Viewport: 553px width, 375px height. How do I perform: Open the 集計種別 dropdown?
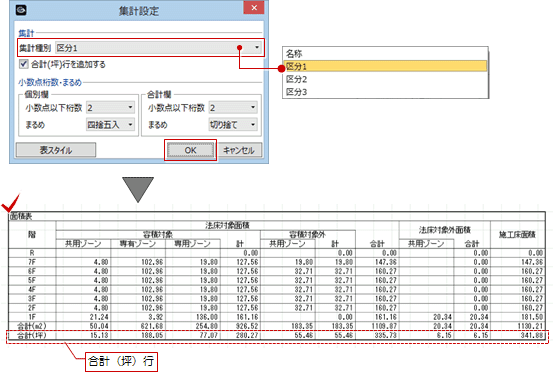pos(159,48)
